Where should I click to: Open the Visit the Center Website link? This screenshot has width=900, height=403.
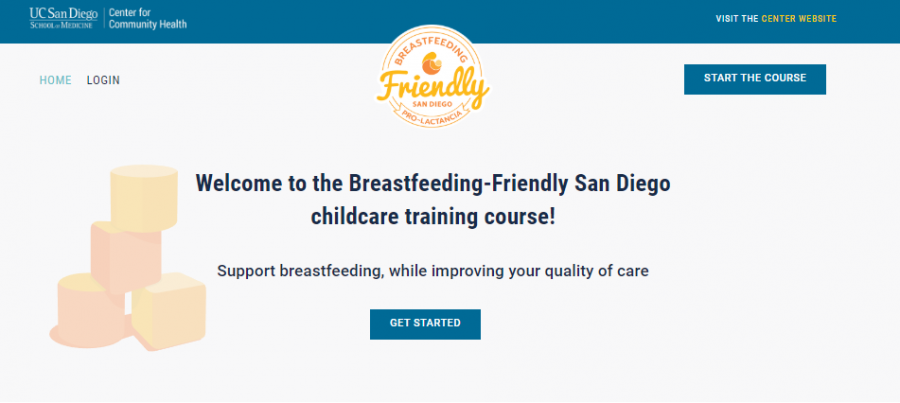coord(776,19)
